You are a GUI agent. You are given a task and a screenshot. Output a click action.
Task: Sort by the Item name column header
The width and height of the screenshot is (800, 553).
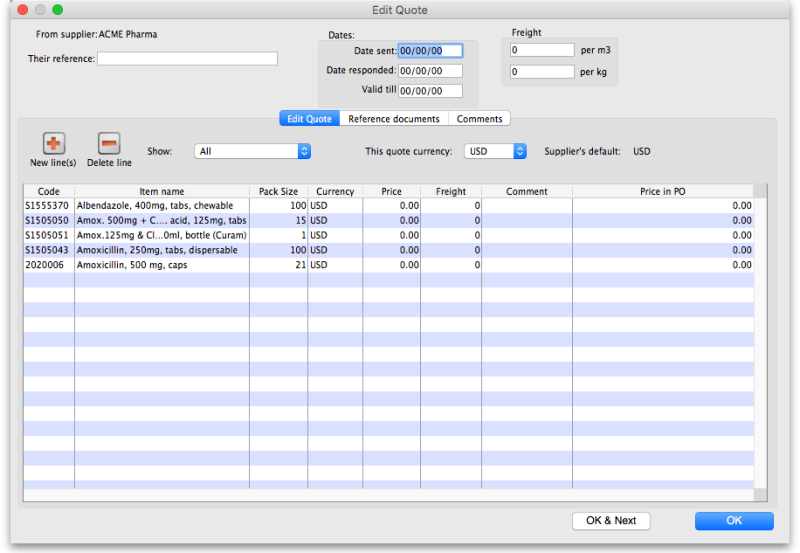coord(161,191)
